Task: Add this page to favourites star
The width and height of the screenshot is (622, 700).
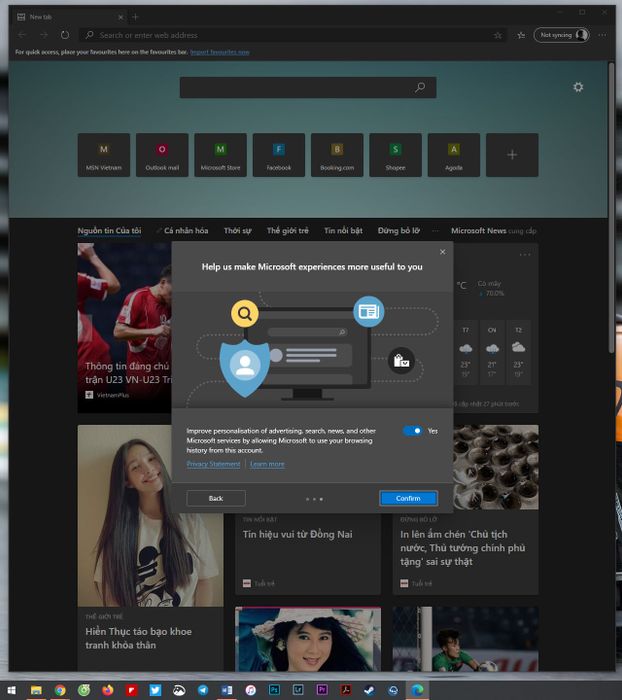Action: click(498, 35)
